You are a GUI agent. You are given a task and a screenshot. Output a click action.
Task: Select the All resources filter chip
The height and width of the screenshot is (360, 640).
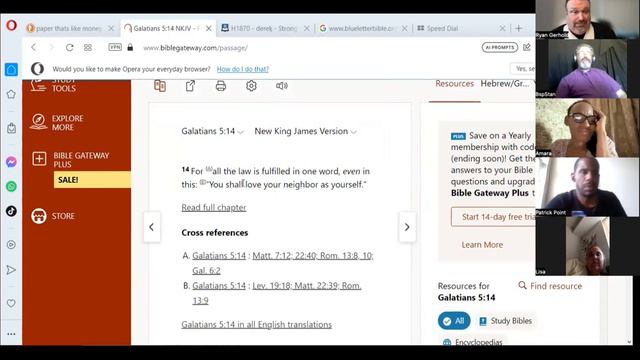click(454, 321)
